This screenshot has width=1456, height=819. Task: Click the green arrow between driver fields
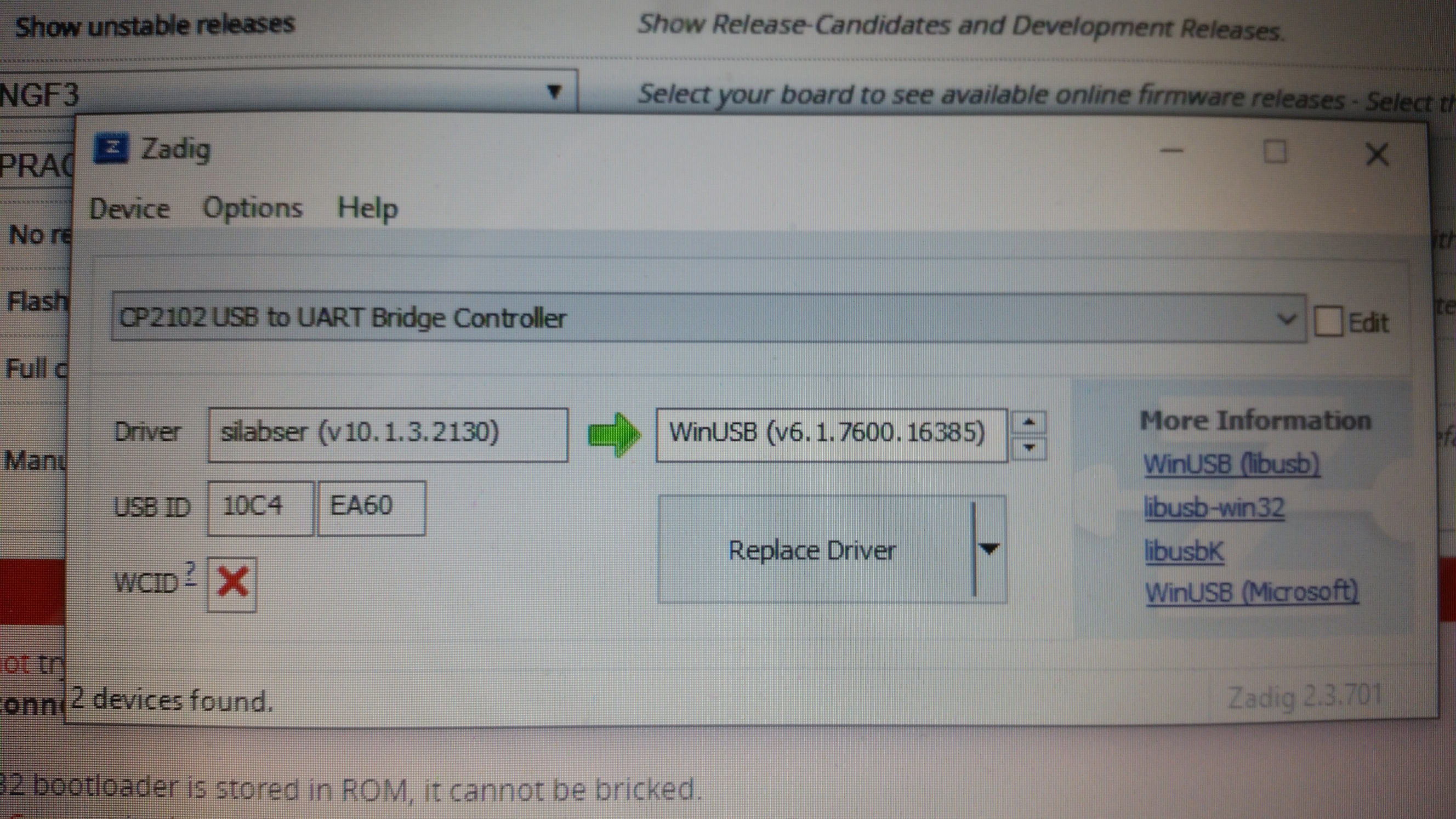(x=614, y=434)
